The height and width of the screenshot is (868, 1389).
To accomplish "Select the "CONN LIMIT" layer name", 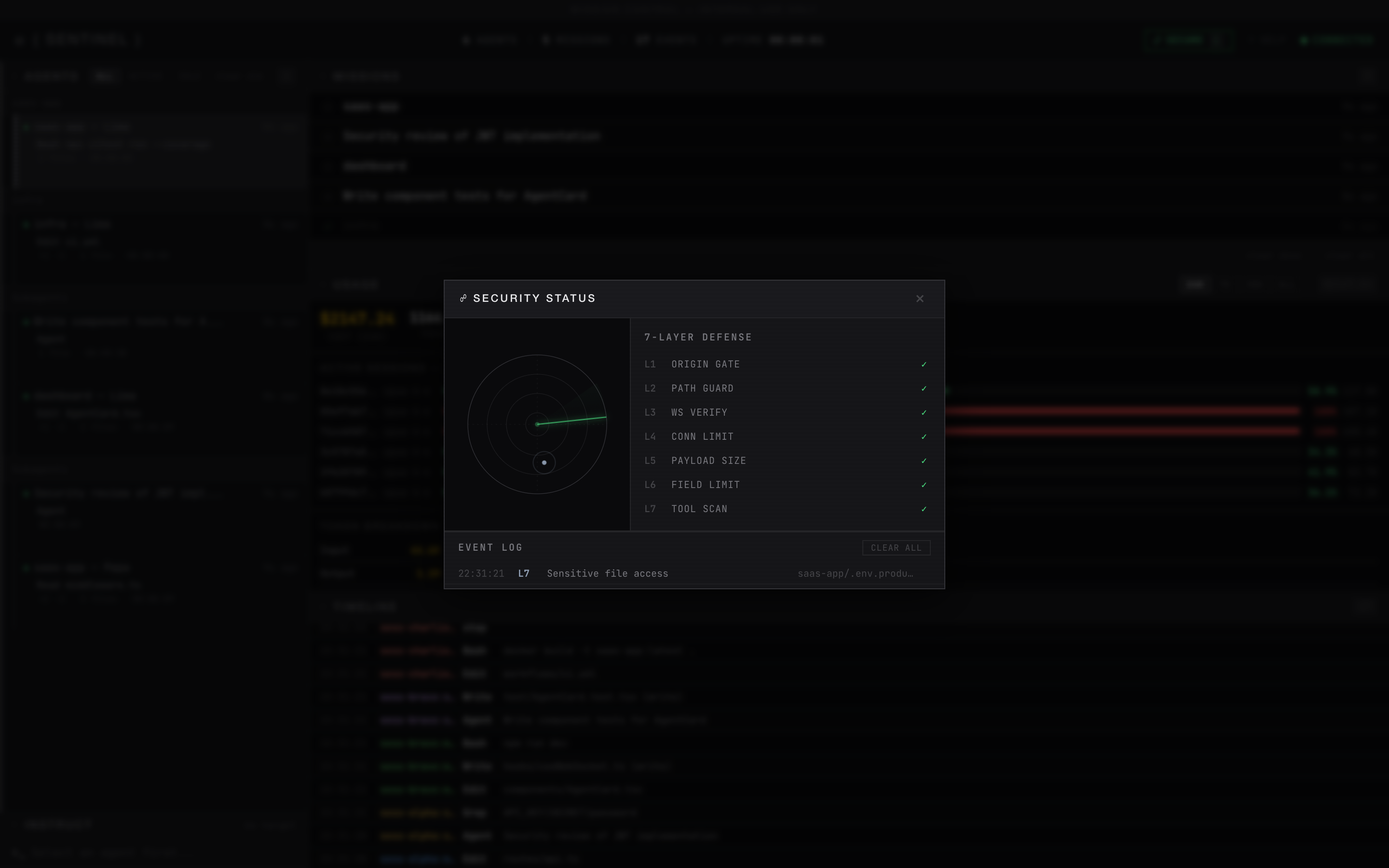I will (x=703, y=437).
